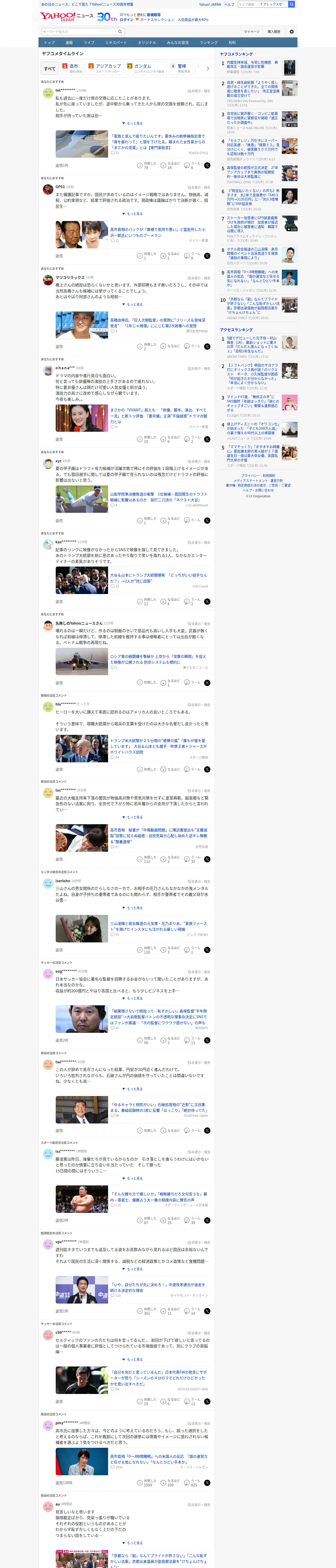Screen dimensions: 336x1568
Task: Expand もっと見る on luc's comment
Action: [133, 817]
